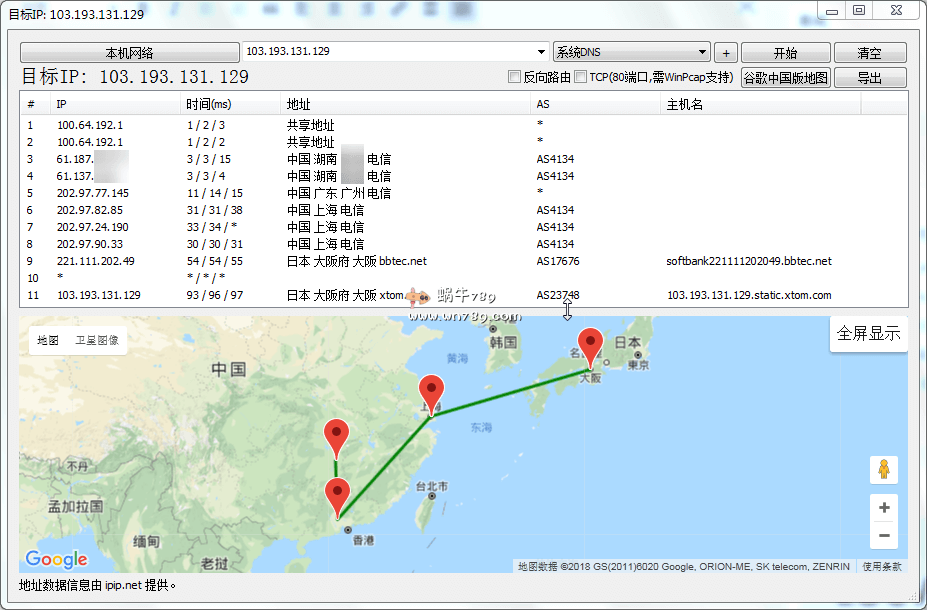Click the Pegman street view icon
This screenshot has height=610, width=927.
click(884, 469)
